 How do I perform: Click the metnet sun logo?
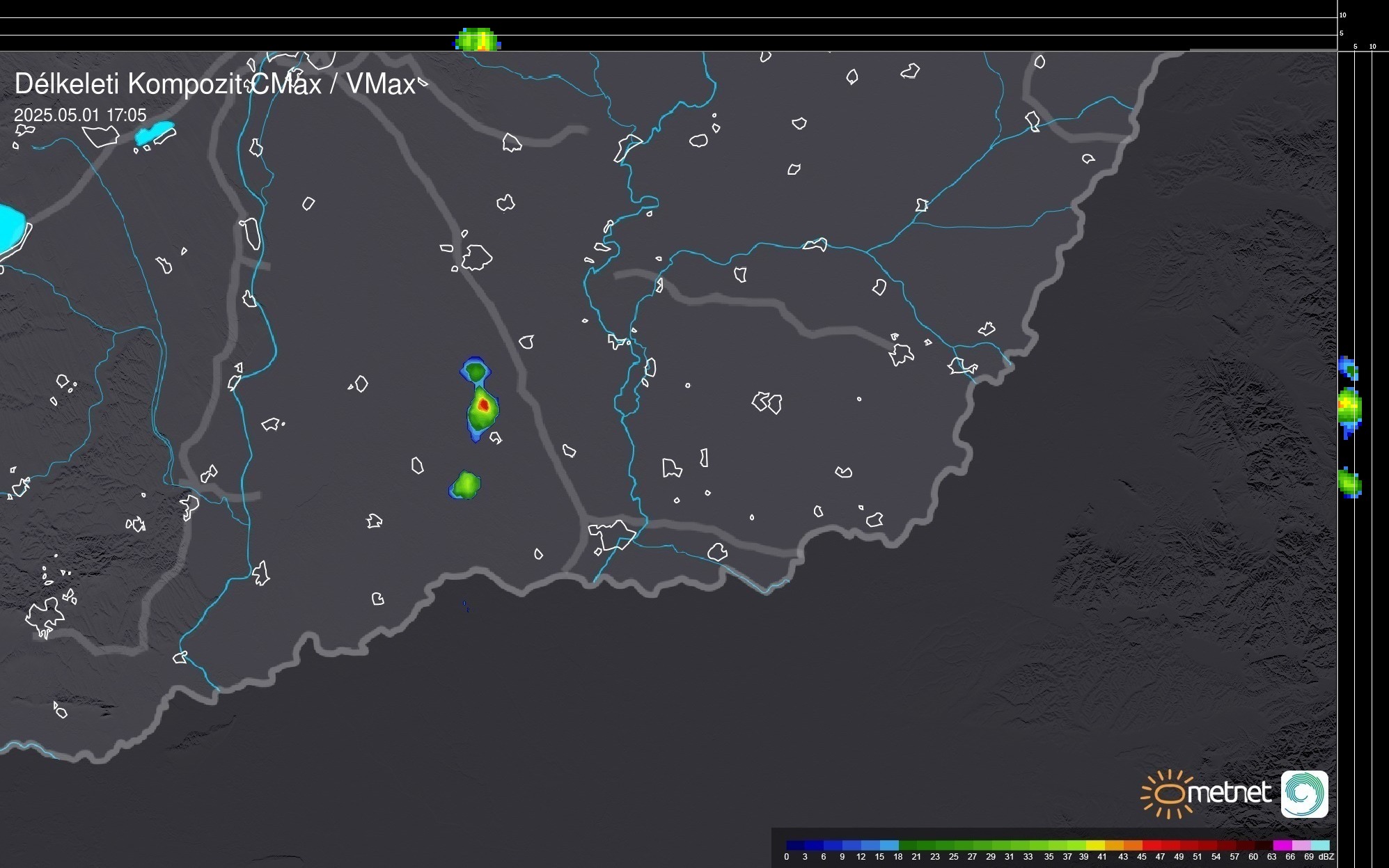click(1168, 794)
